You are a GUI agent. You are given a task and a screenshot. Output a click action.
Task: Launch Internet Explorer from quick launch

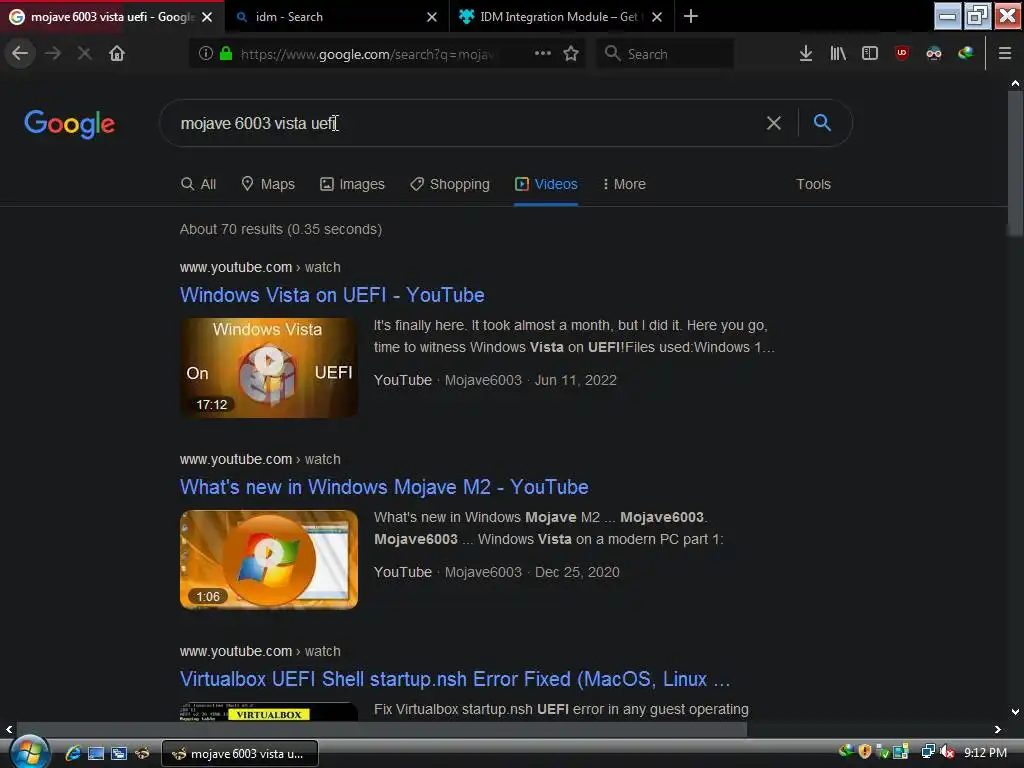[x=72, y=754]
